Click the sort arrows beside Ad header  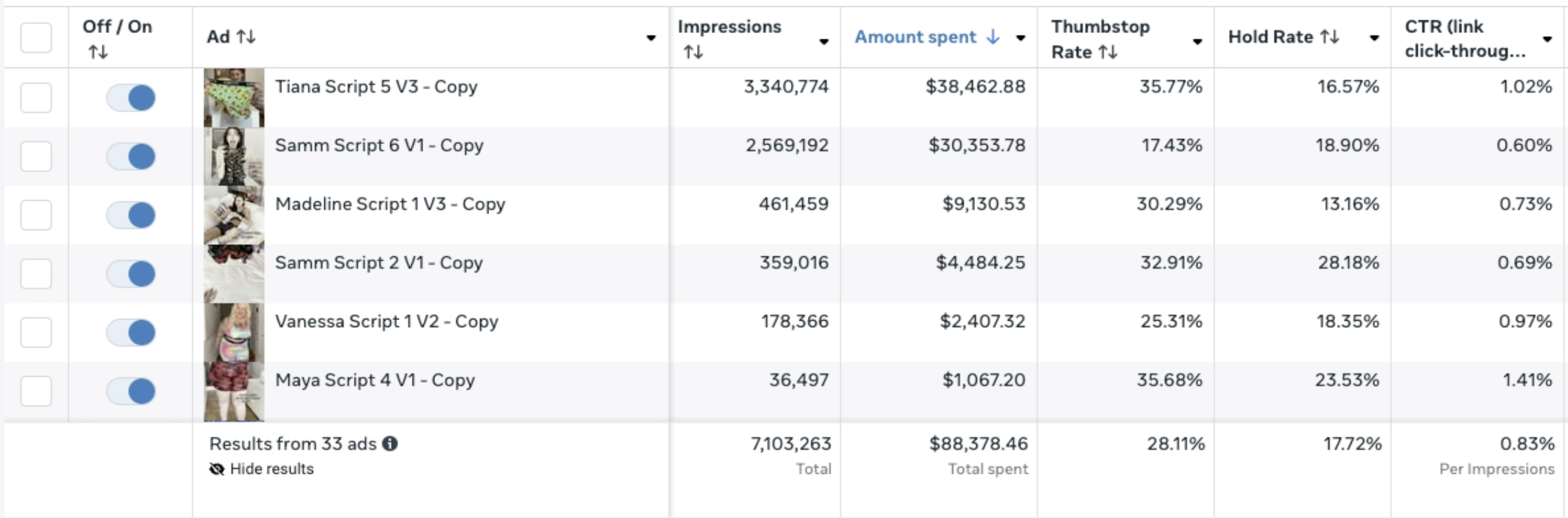246,36
